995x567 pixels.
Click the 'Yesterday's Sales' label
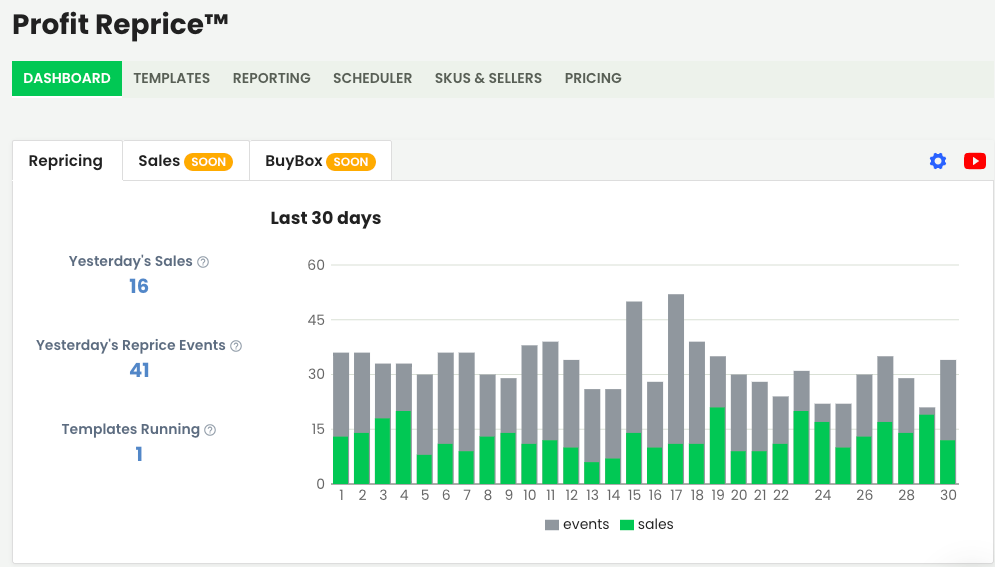click(x=131, y=261)
